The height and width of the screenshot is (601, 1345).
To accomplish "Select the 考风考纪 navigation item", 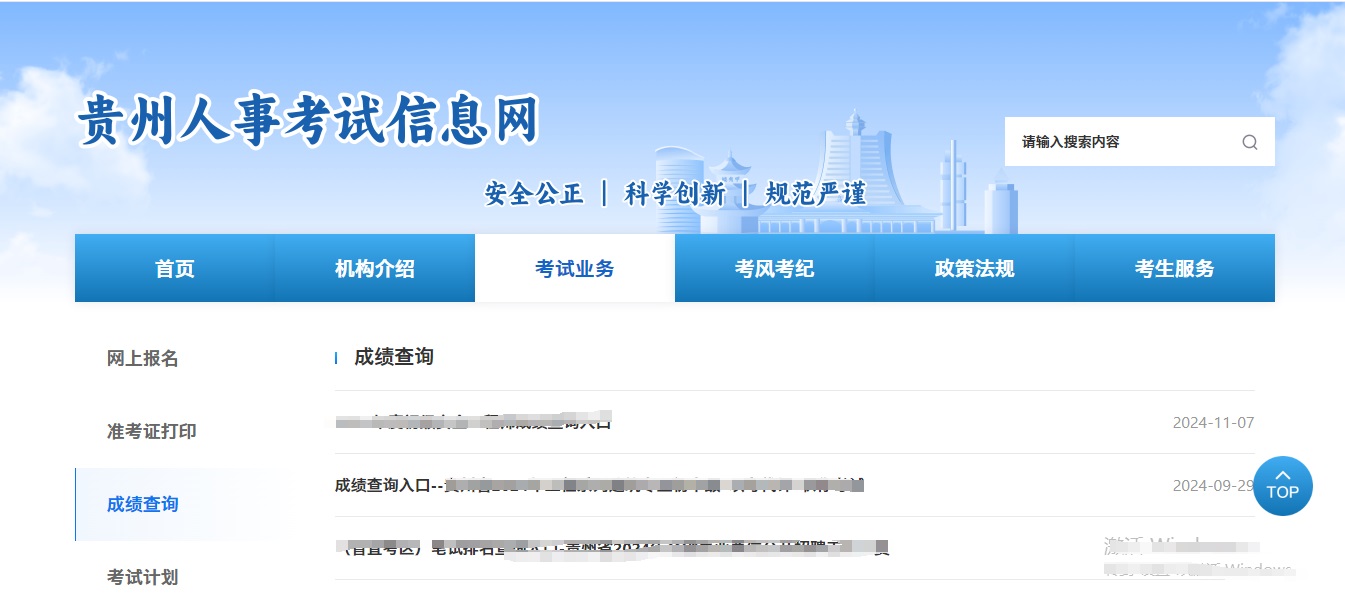I will point(774,268).
